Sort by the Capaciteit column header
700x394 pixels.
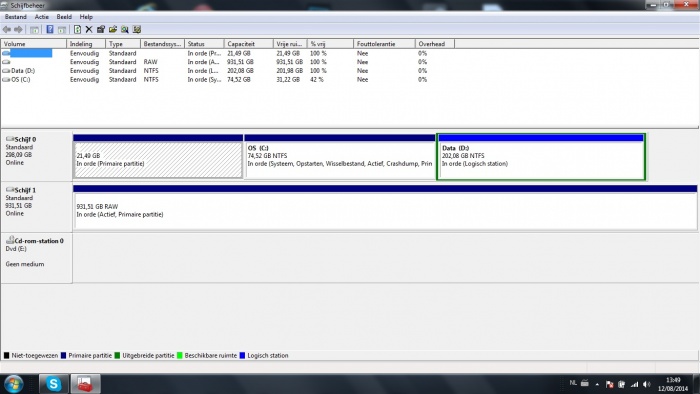coord(249,44)
